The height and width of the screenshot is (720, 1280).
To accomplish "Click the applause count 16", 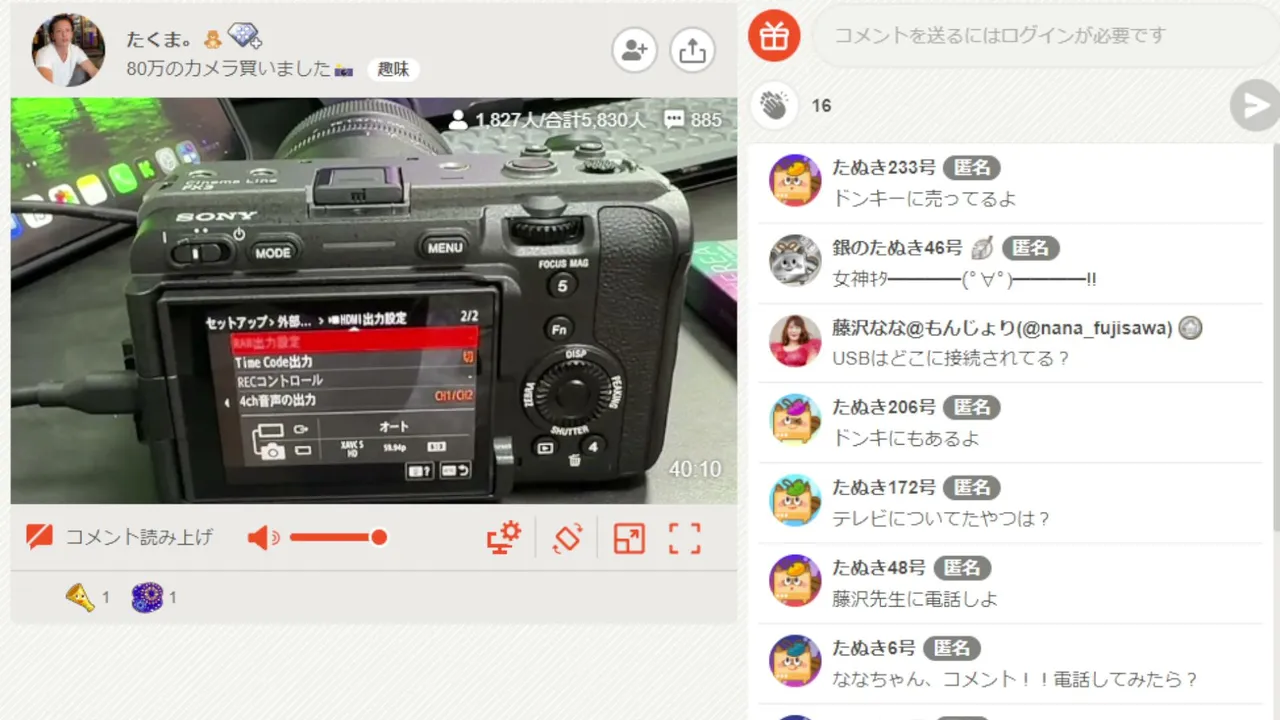I will pos(822,106).
